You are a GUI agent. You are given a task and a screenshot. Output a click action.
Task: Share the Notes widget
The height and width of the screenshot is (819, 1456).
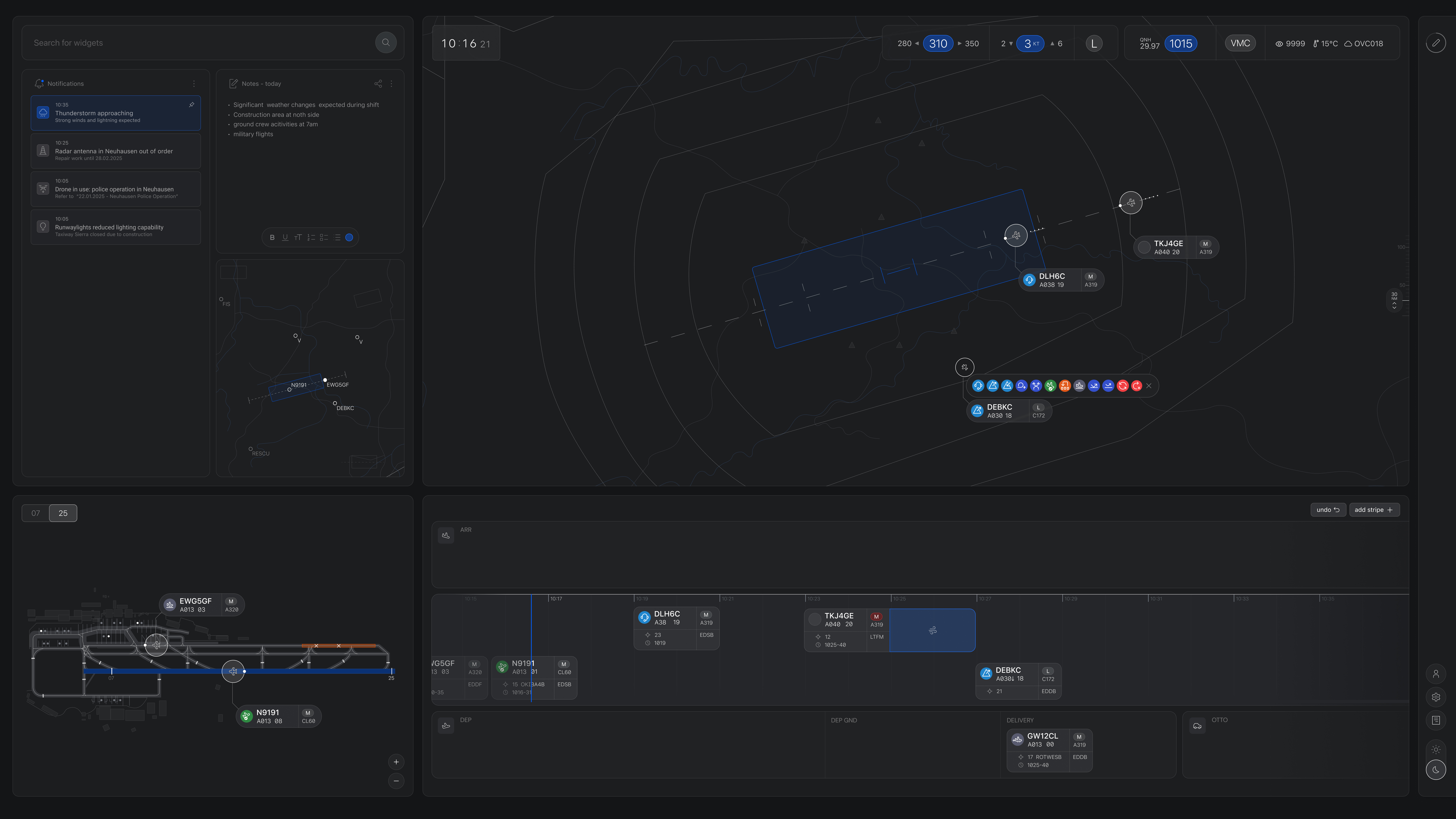378,84
